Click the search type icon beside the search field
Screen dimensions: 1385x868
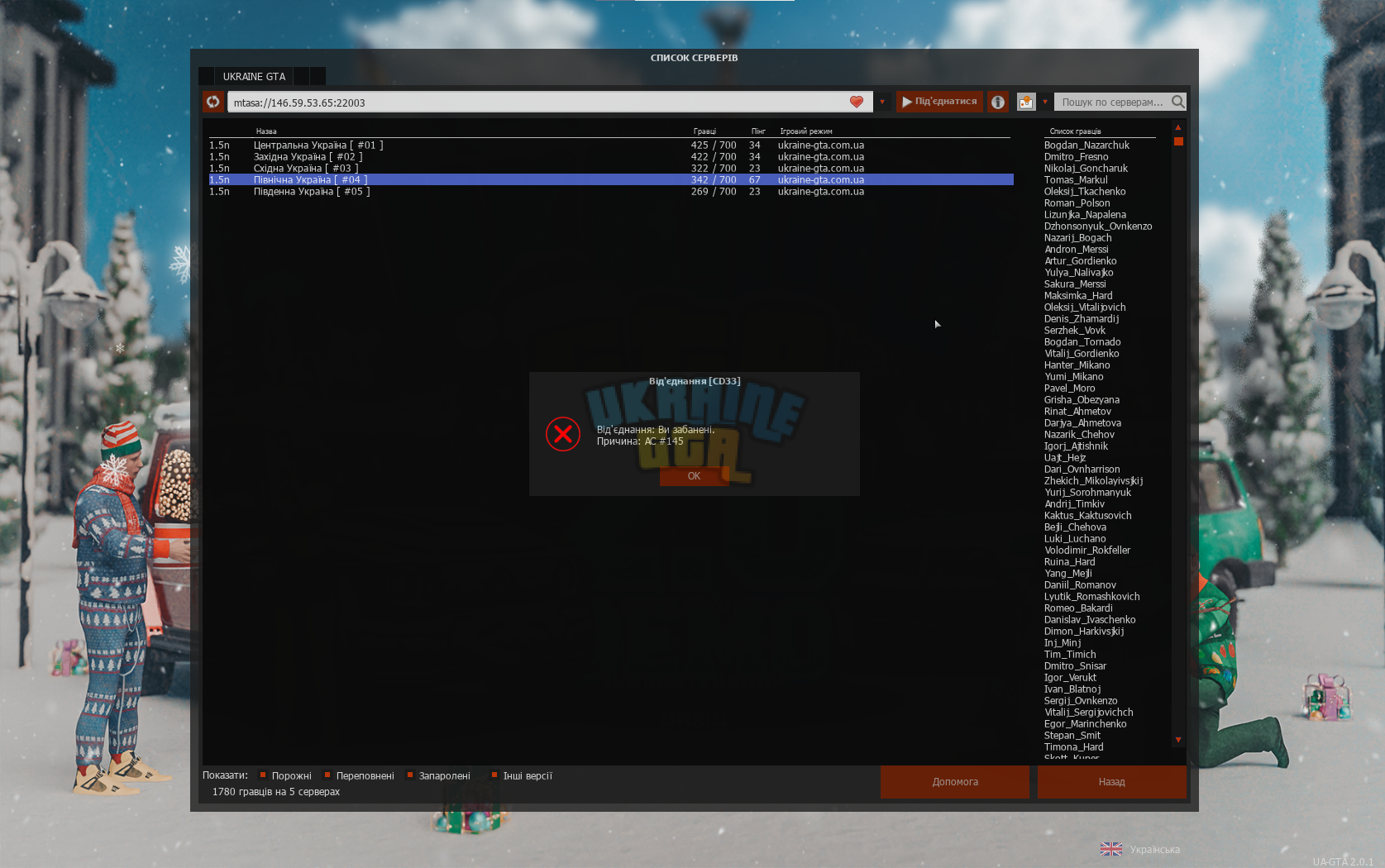[x=1026, y=102]
